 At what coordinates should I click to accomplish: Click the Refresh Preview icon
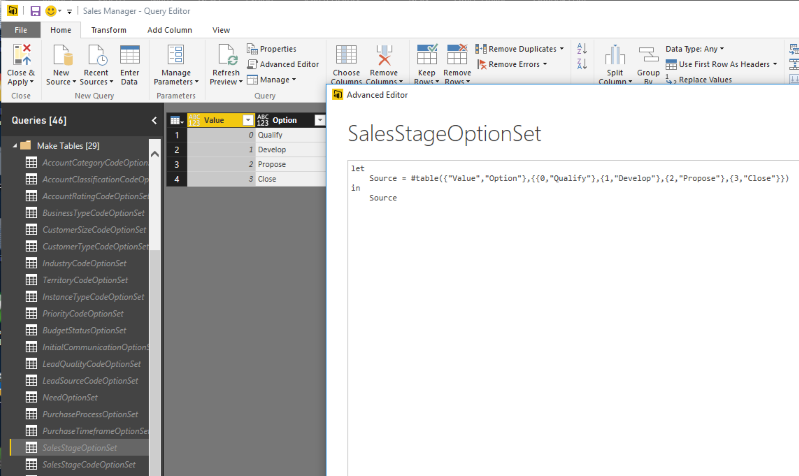point(227,55)
